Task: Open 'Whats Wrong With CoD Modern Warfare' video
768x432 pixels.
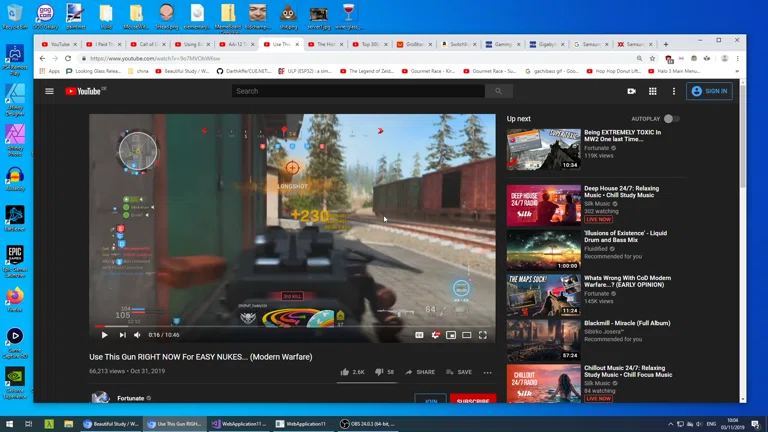Action: 627,281
